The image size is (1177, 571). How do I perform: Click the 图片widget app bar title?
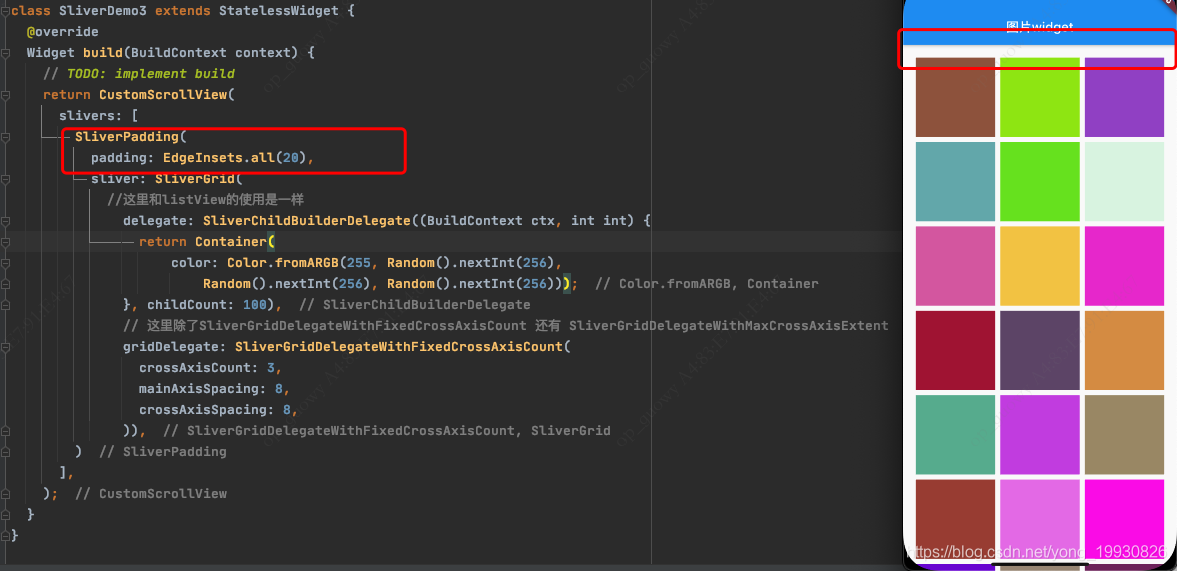(x=1040, y=27)
